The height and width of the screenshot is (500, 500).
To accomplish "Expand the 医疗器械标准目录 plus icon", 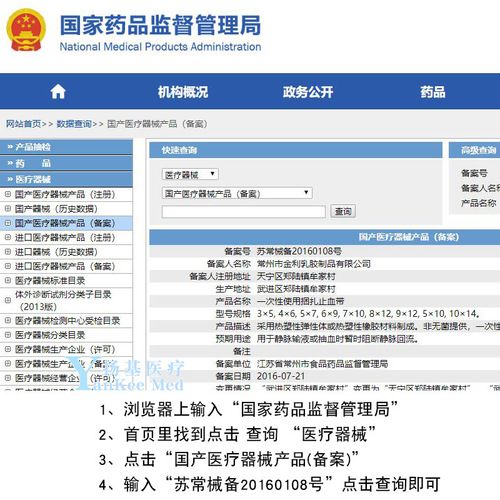I will [8, 280].
